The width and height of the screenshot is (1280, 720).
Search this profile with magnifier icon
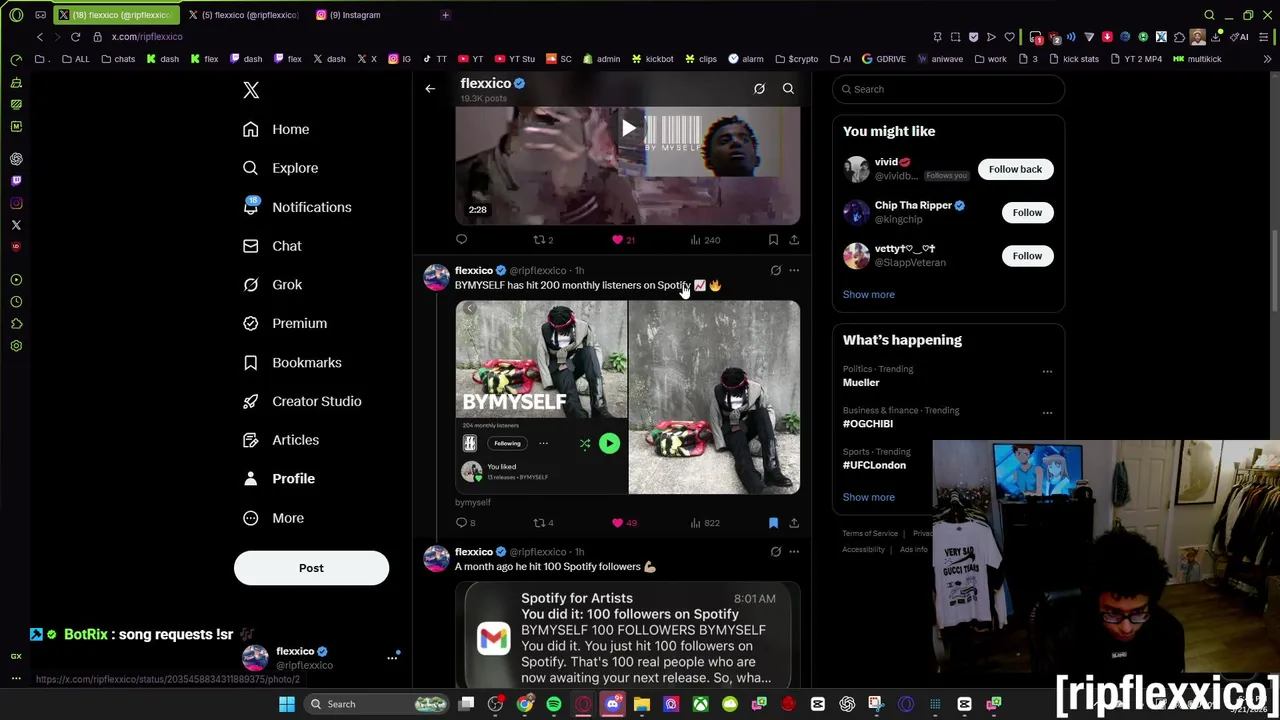click(788, 89)
